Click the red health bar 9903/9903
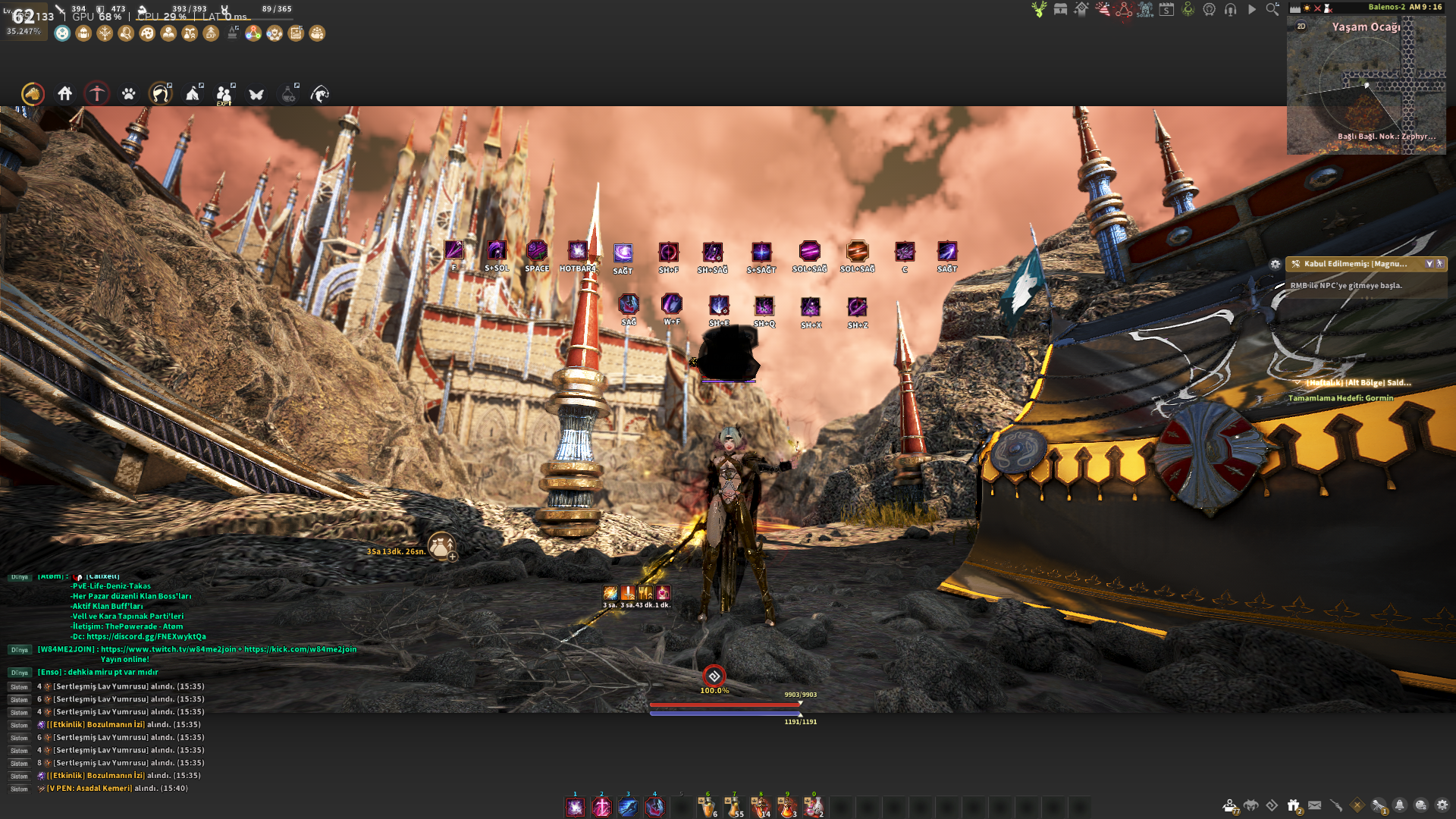1456x819 pixels. [725, 704]
